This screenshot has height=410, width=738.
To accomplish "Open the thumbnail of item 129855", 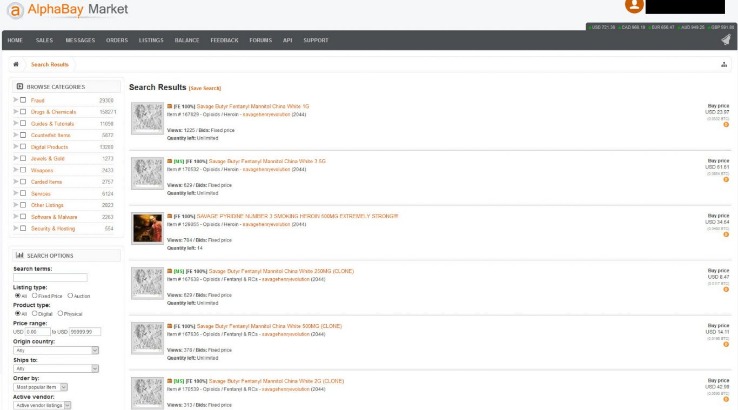I will point(147,228).
